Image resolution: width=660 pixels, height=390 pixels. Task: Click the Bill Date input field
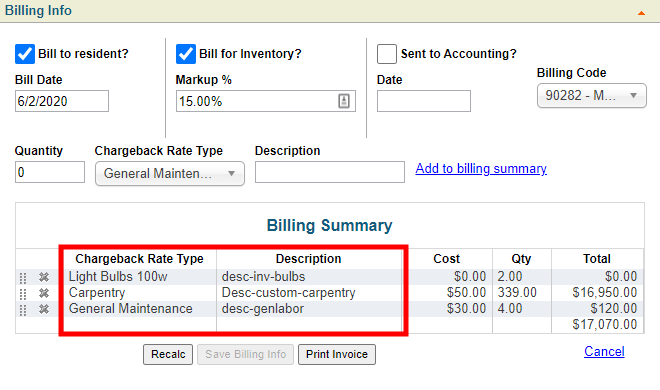point(62,101)
